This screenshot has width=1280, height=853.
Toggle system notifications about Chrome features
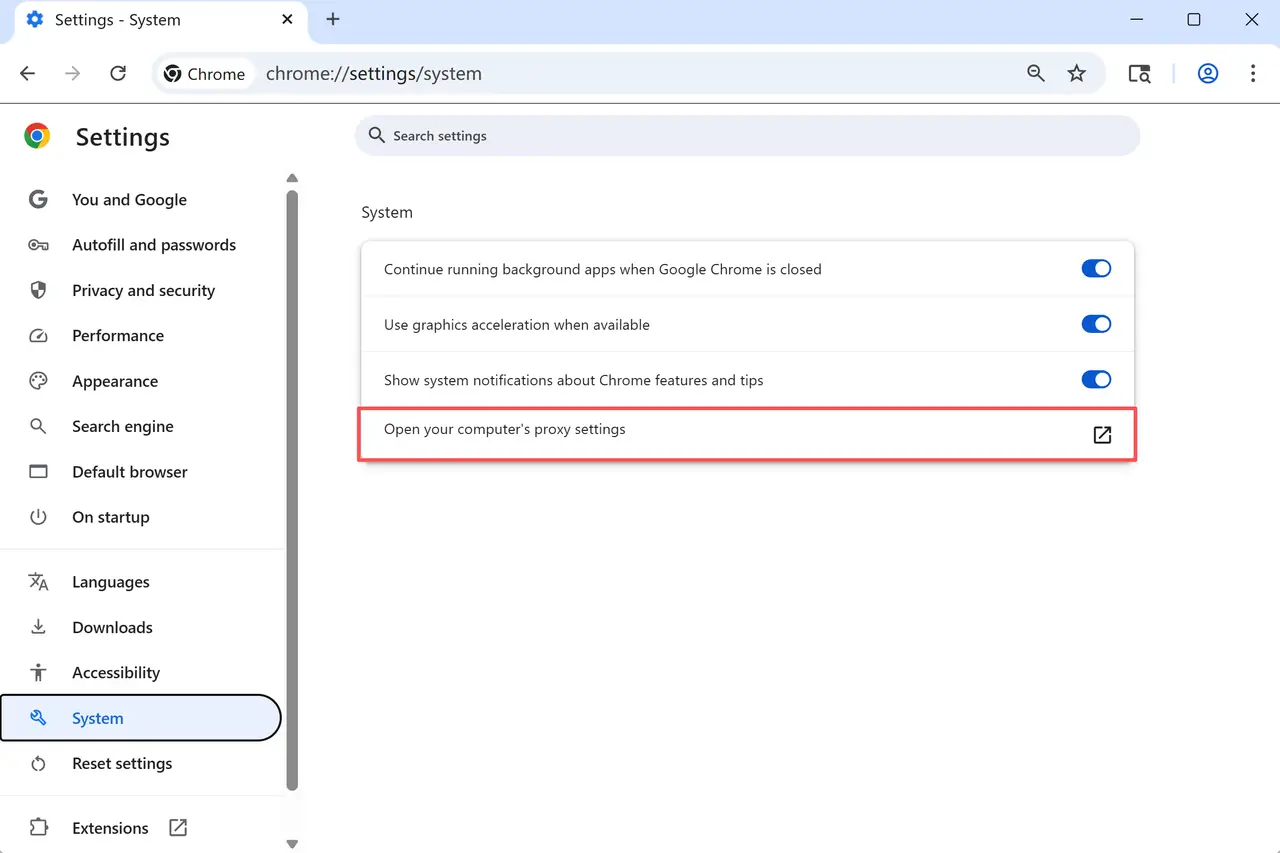tap(1096, 379)
